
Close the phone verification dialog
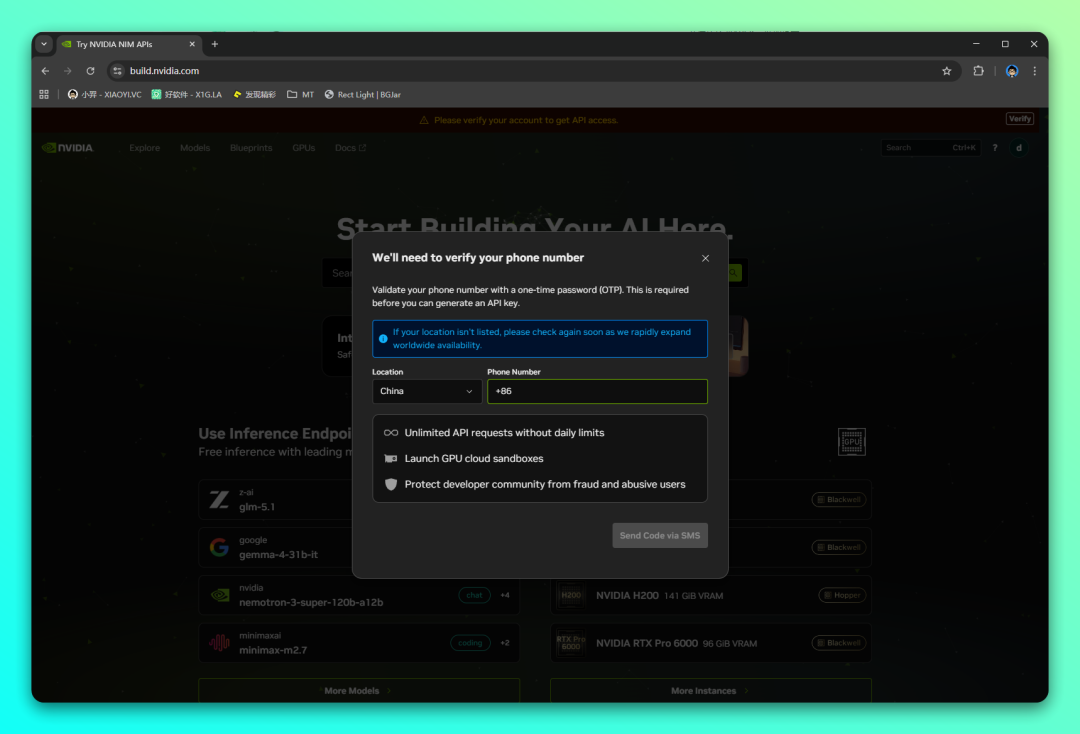click(705, 258)
